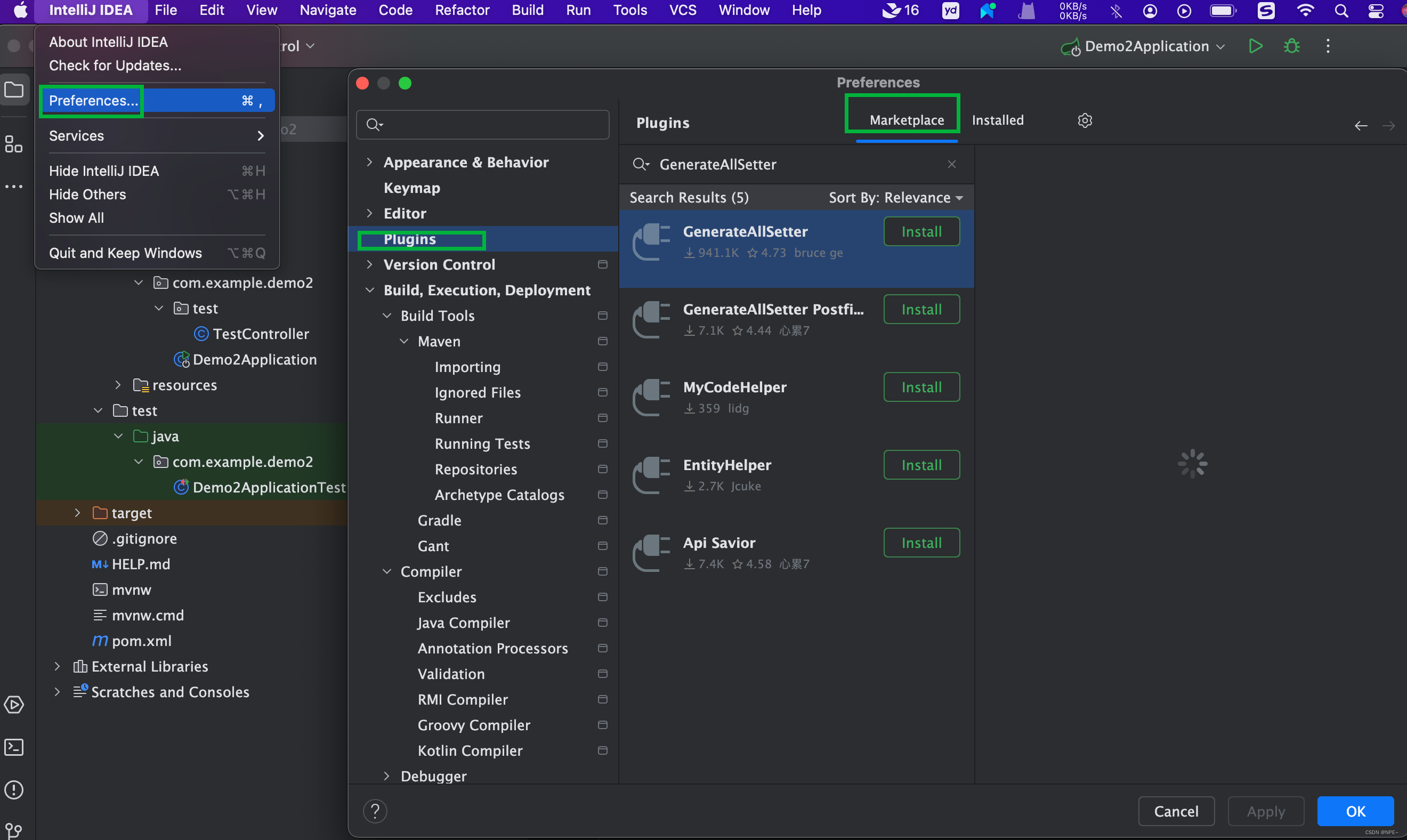Start debugging with the bug icon

(1291, 46)
